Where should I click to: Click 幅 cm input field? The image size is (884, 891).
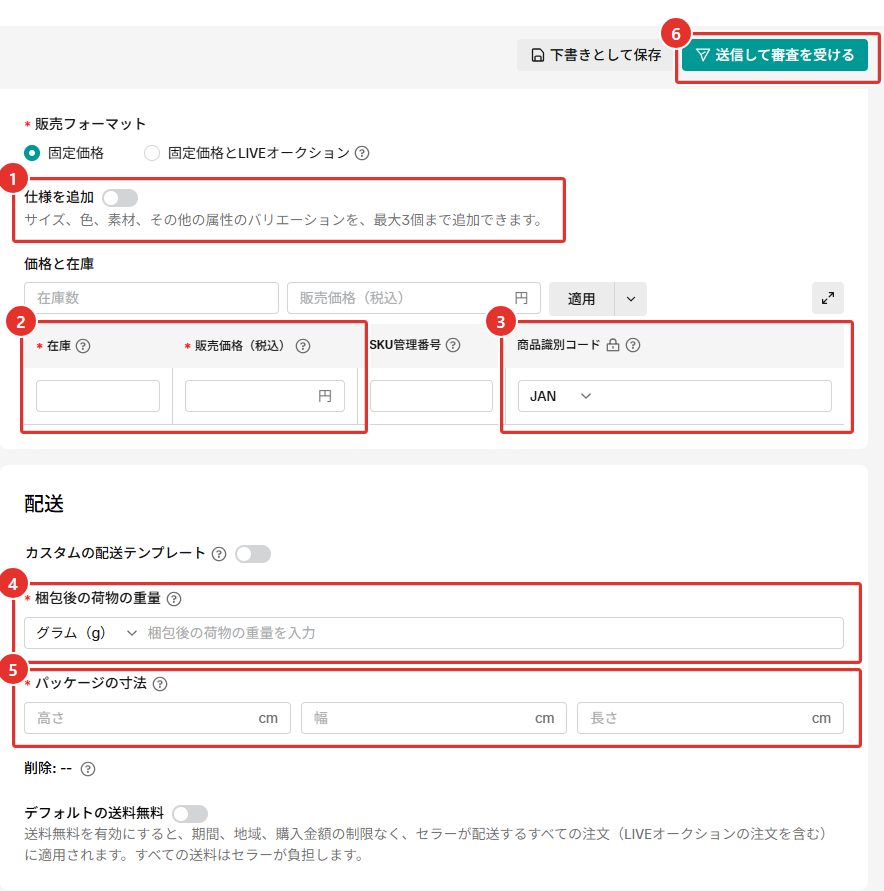click(434, 718)
